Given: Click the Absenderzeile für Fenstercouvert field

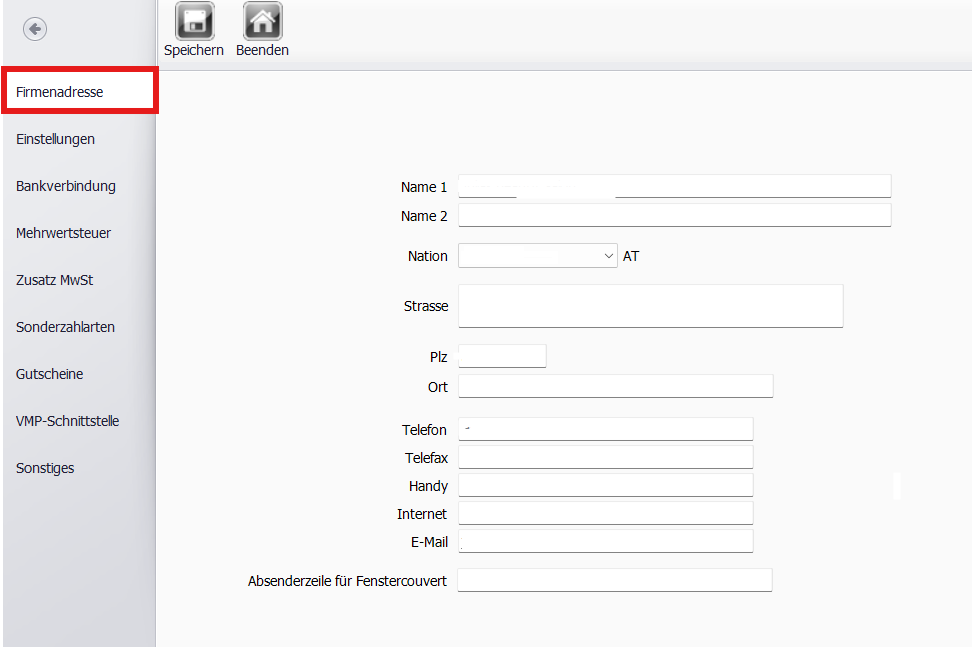Looking at the screenshot, I should pos(614,581).
